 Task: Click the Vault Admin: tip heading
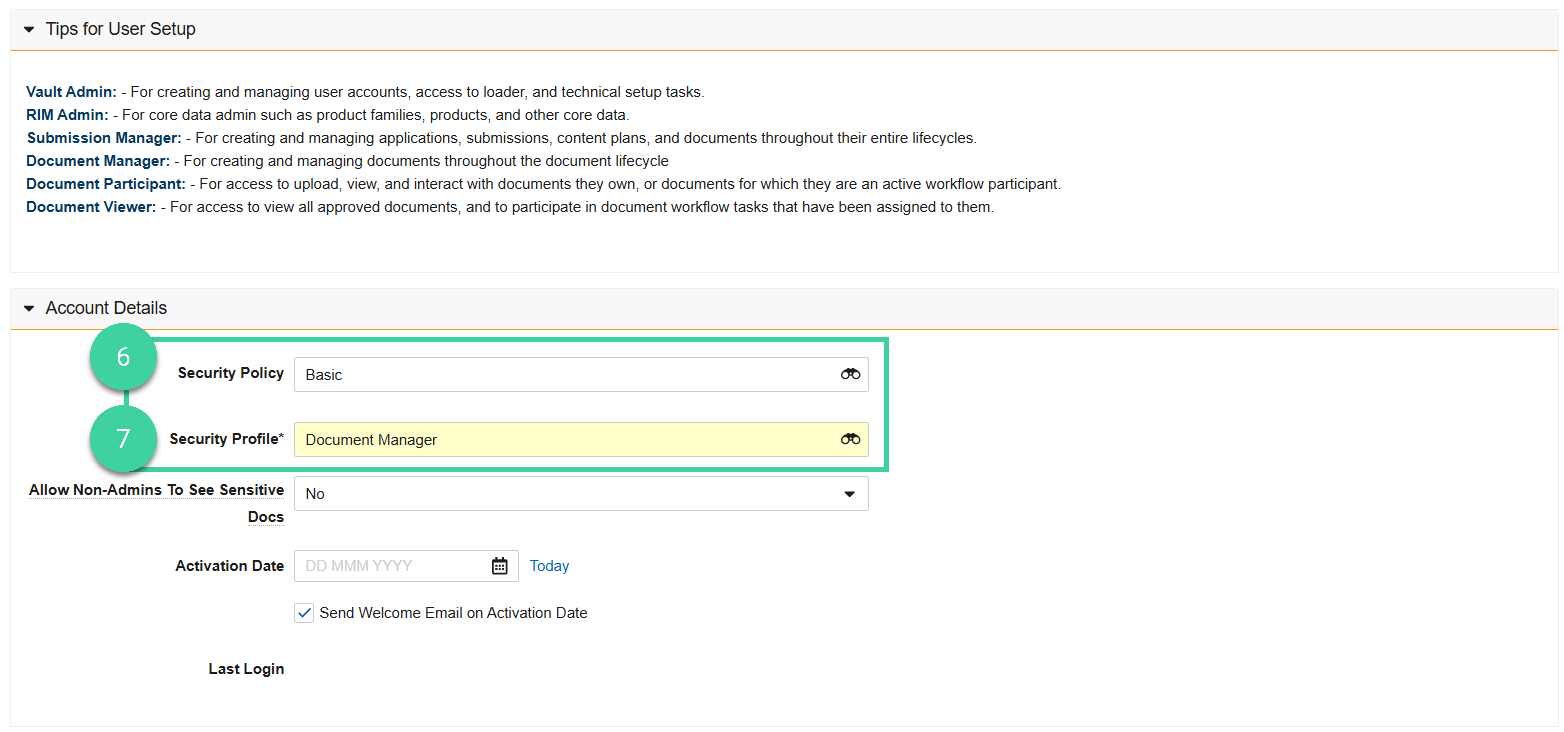point(71,92)
